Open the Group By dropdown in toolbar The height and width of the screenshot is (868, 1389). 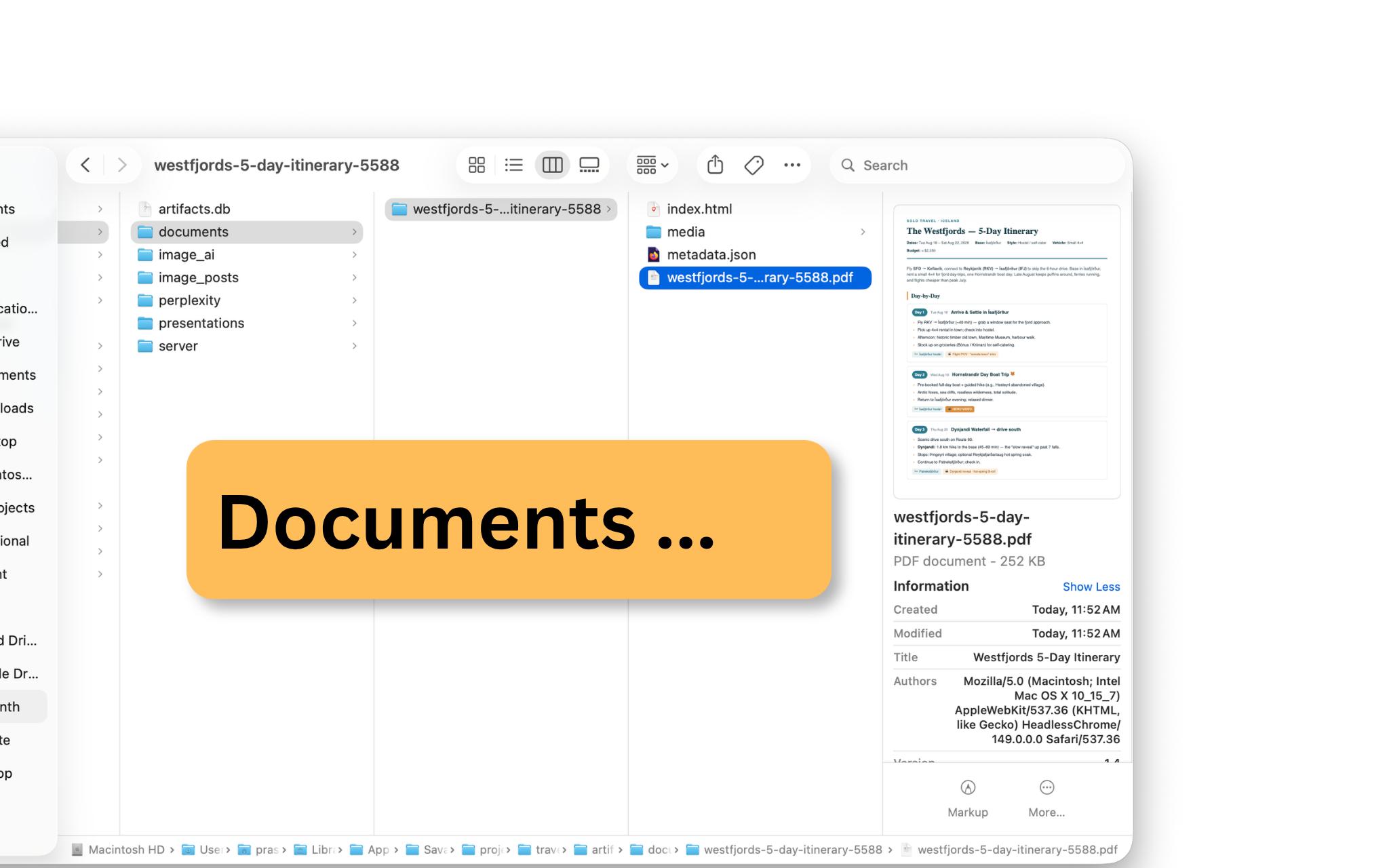(x=652, y=165)
